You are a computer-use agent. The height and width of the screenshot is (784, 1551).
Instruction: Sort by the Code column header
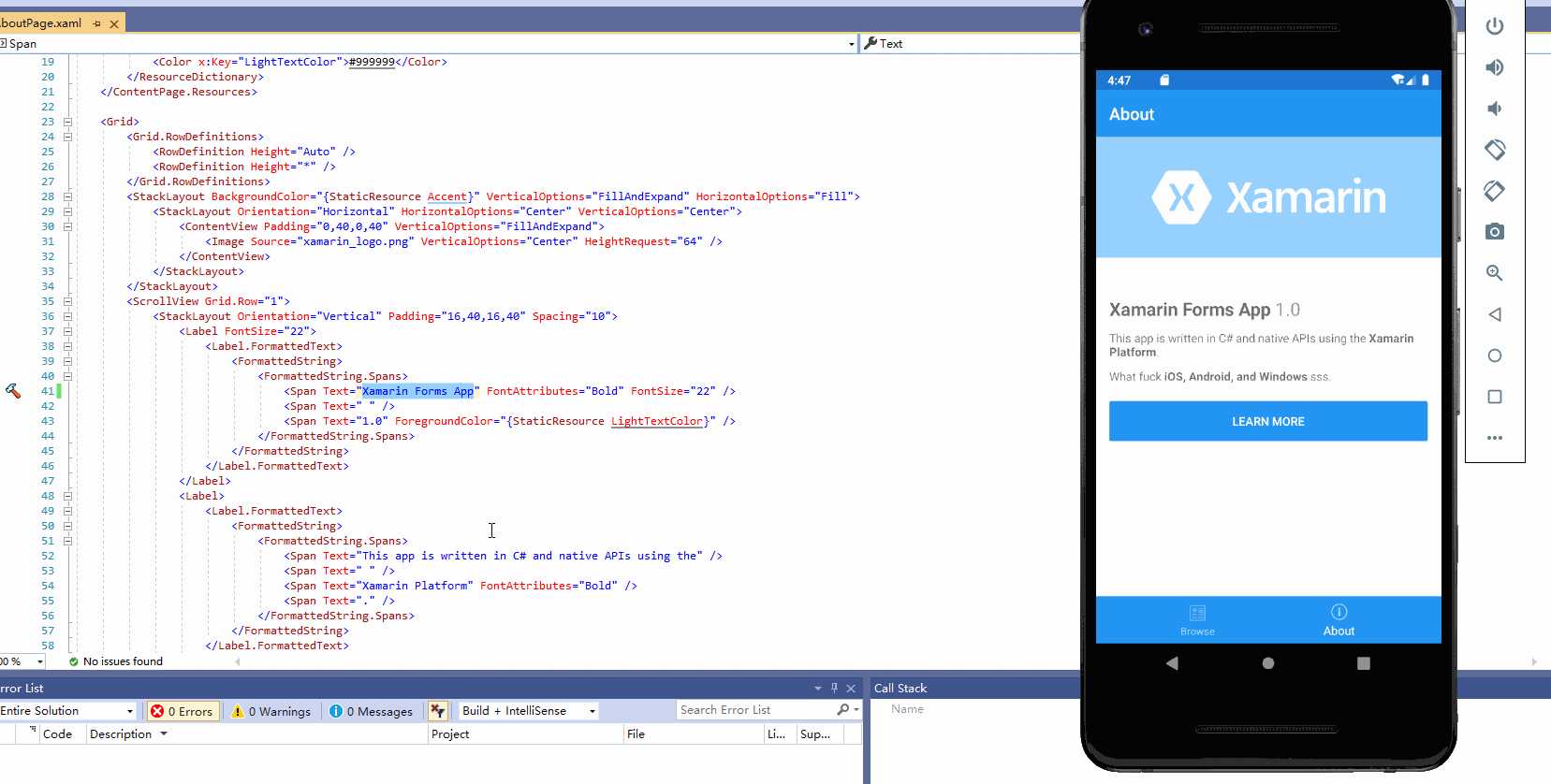tap(57, 734)
